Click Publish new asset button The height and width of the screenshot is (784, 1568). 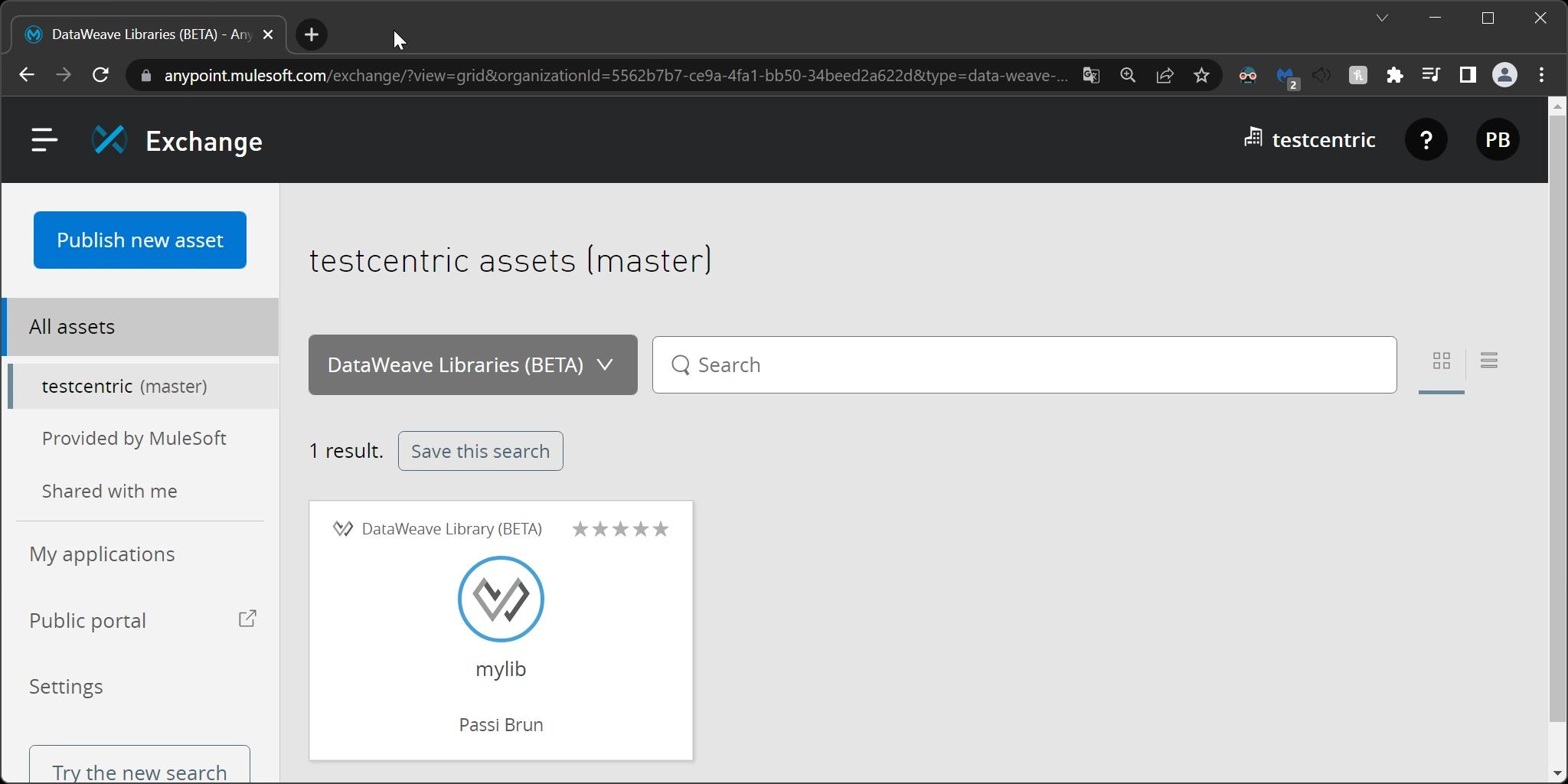(x=140, y=240)
